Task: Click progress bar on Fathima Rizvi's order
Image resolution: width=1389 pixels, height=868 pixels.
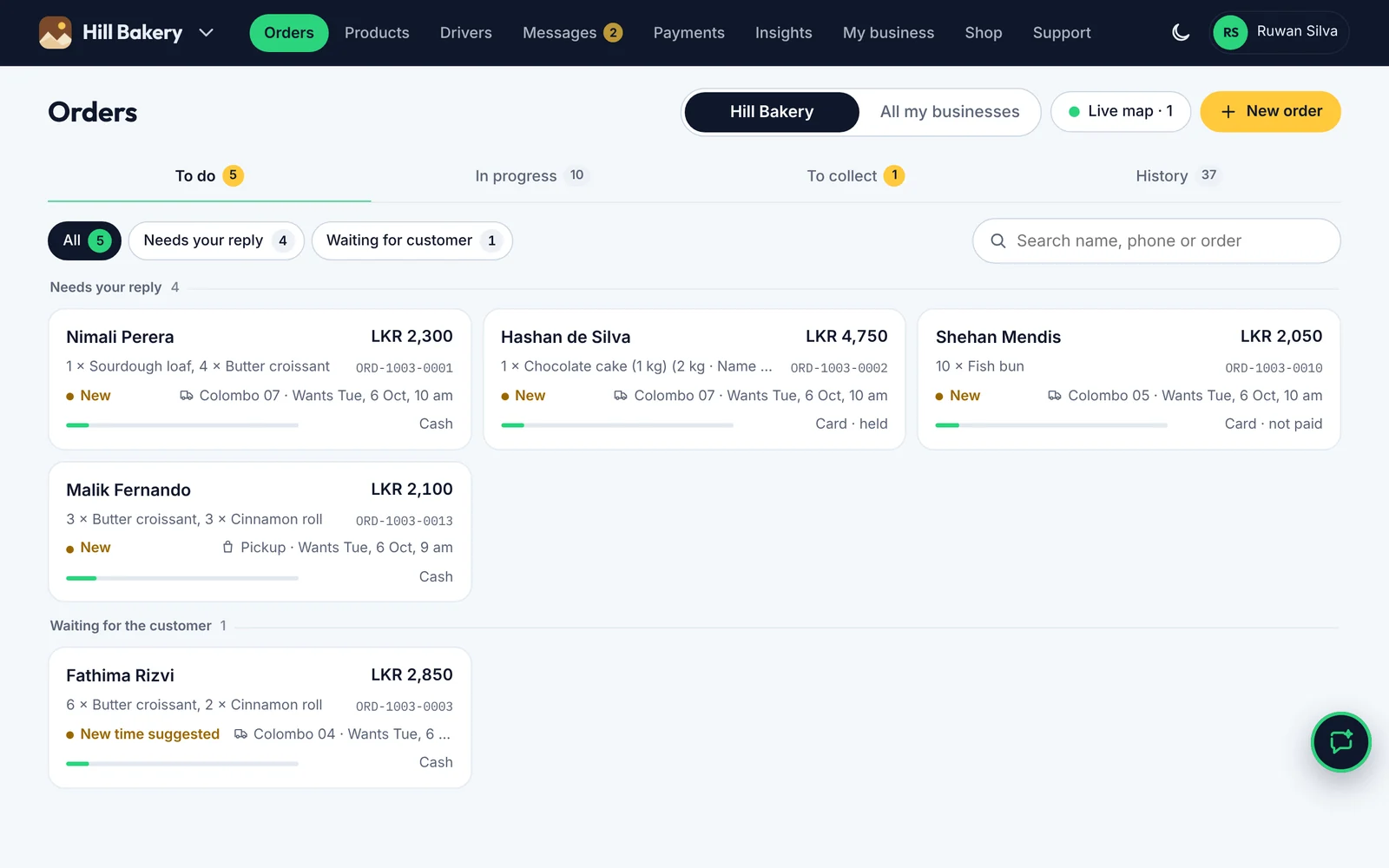Action: click(x=182, y=764)
